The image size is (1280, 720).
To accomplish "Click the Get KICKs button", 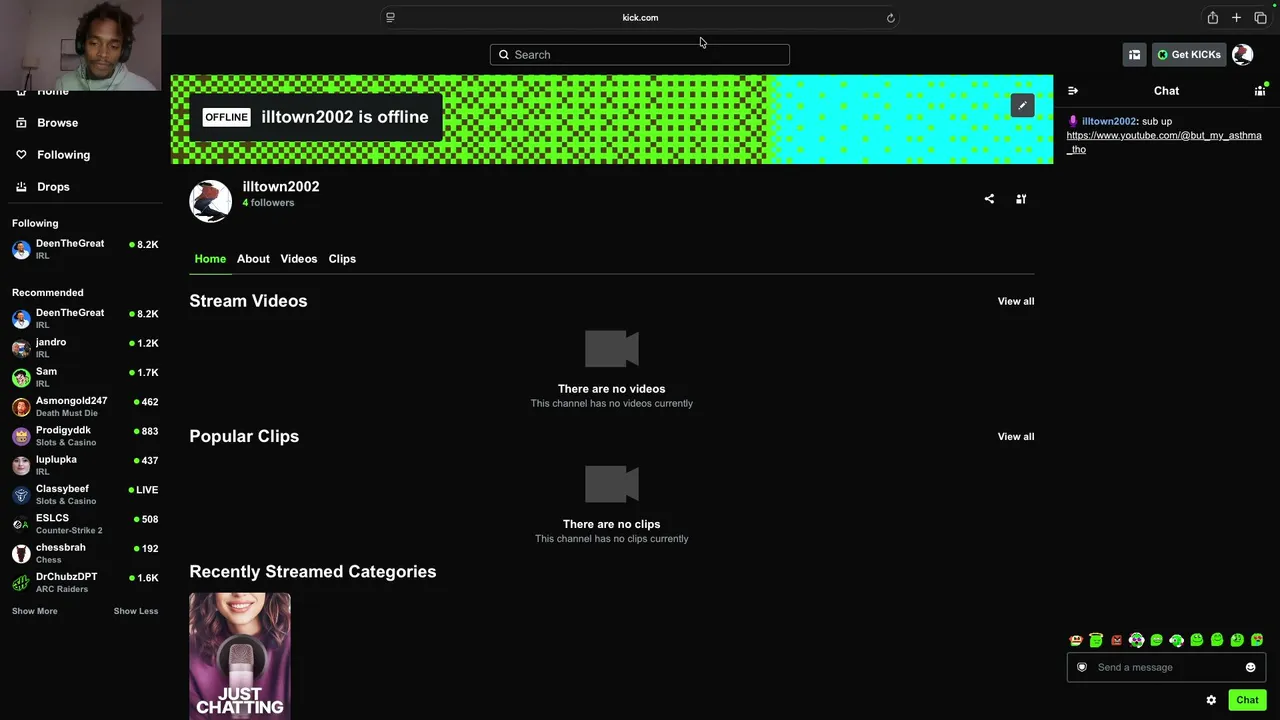I will click(x=1189, y=55).
